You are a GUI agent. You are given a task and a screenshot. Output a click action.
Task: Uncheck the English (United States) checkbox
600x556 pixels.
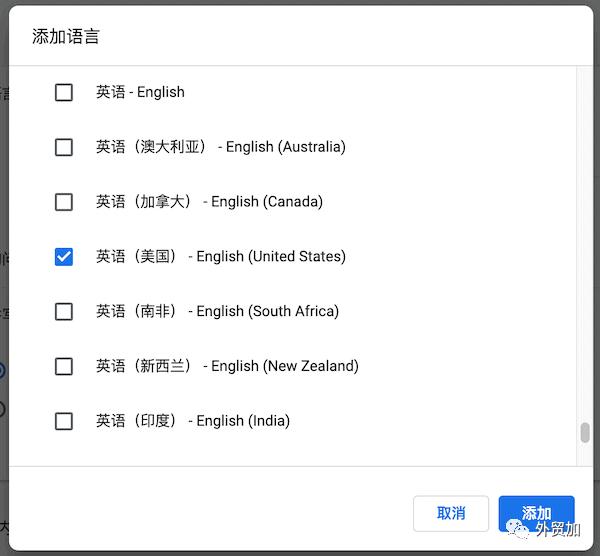click(64, 257)
